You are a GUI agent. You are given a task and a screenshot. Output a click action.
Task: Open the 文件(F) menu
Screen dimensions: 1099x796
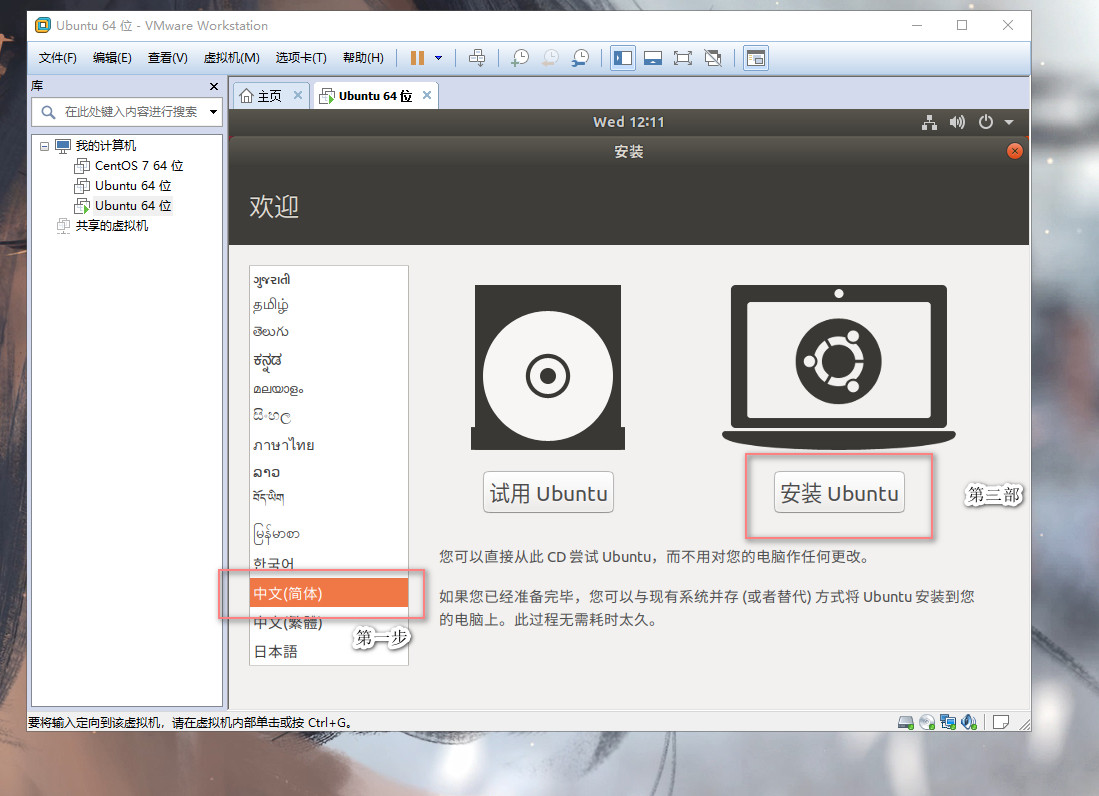(57, 58)
